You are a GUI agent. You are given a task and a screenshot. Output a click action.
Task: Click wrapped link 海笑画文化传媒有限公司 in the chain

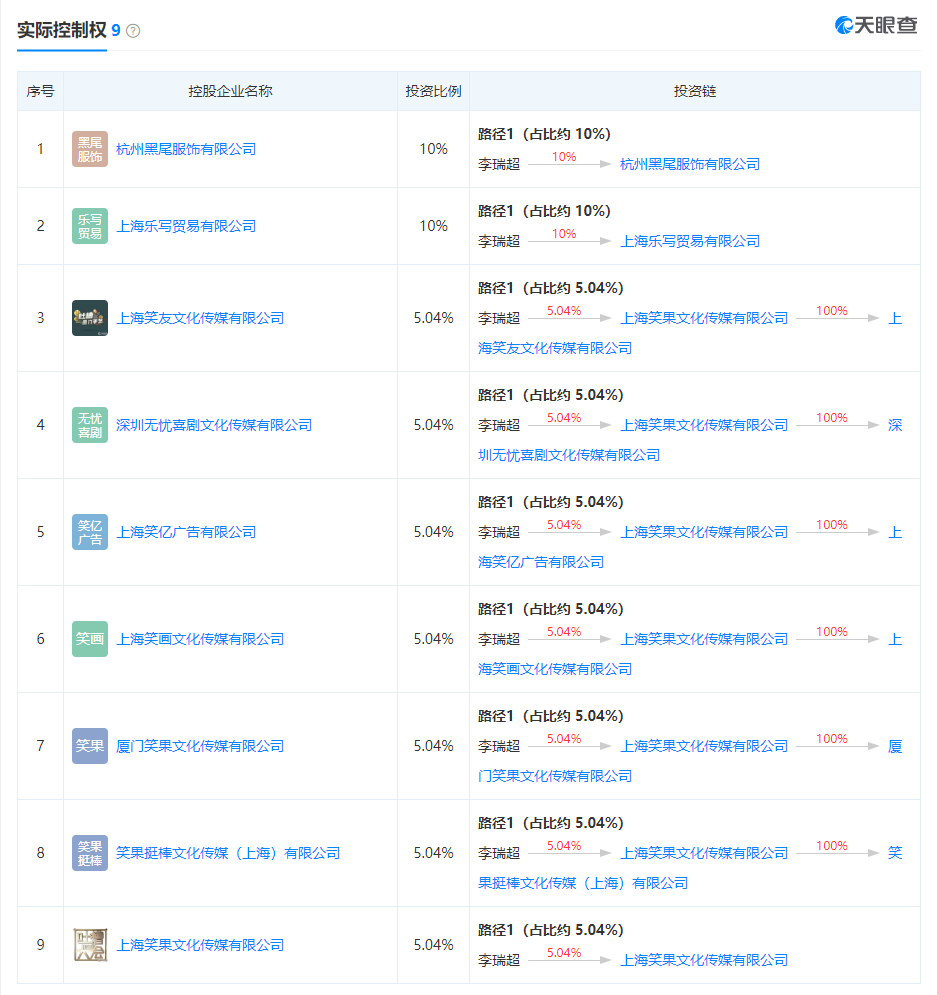click(x=554, y=669)
